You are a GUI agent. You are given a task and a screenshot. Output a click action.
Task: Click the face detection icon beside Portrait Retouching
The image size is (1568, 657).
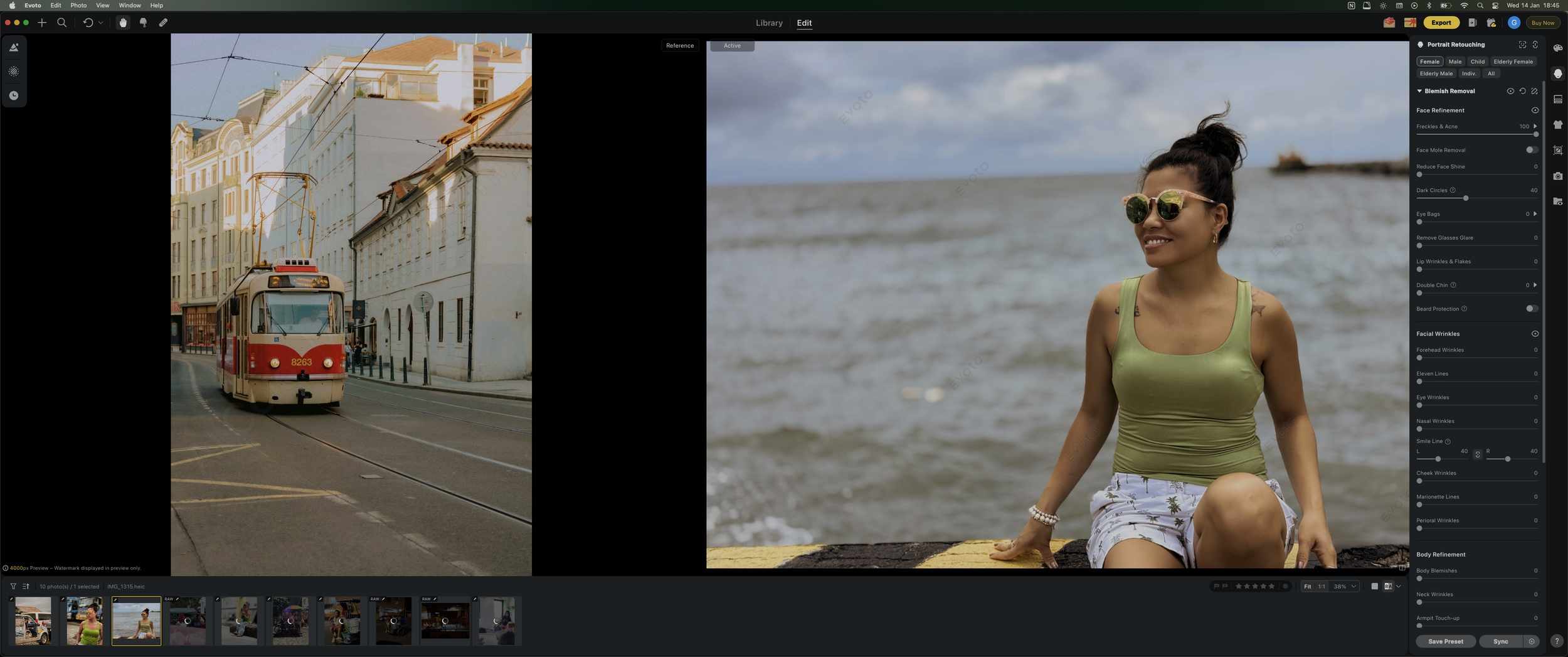point(1522,45)
